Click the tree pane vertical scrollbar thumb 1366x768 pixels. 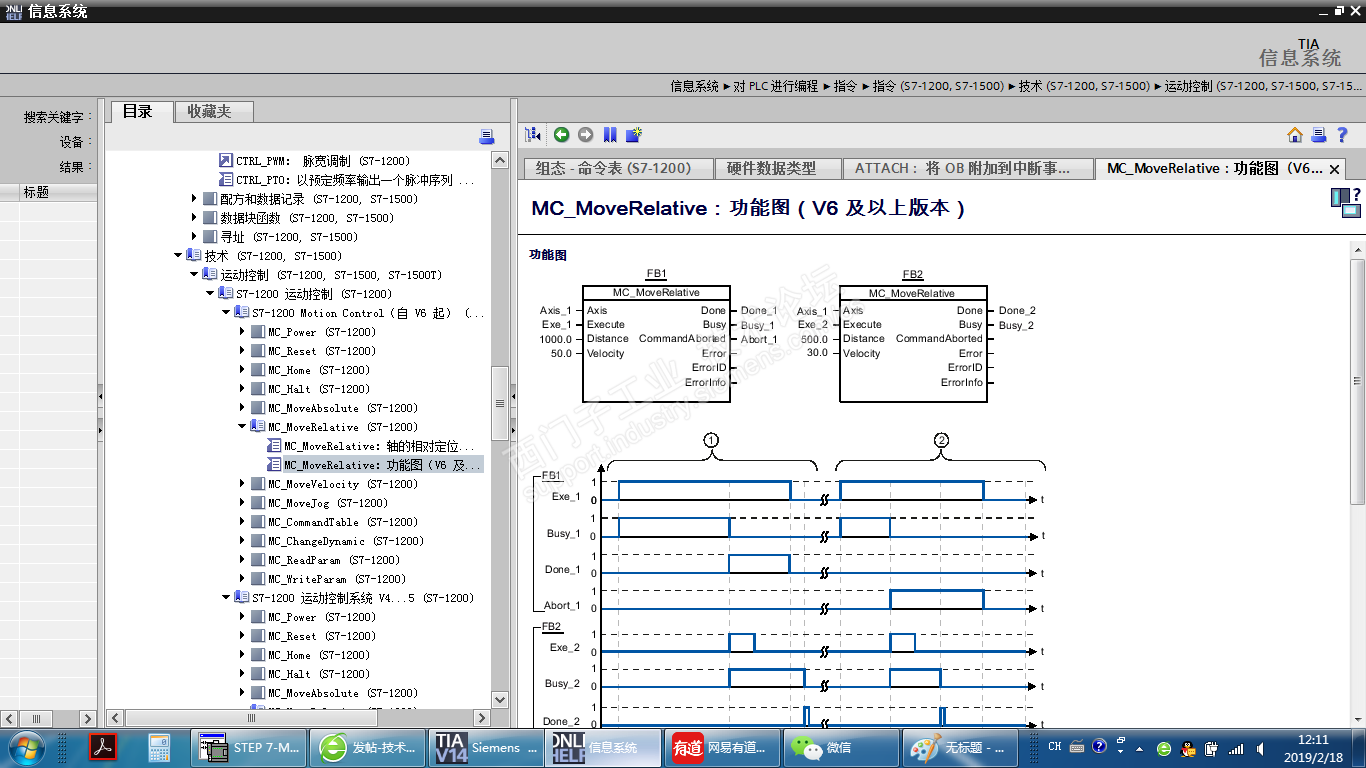pos(500,403)
